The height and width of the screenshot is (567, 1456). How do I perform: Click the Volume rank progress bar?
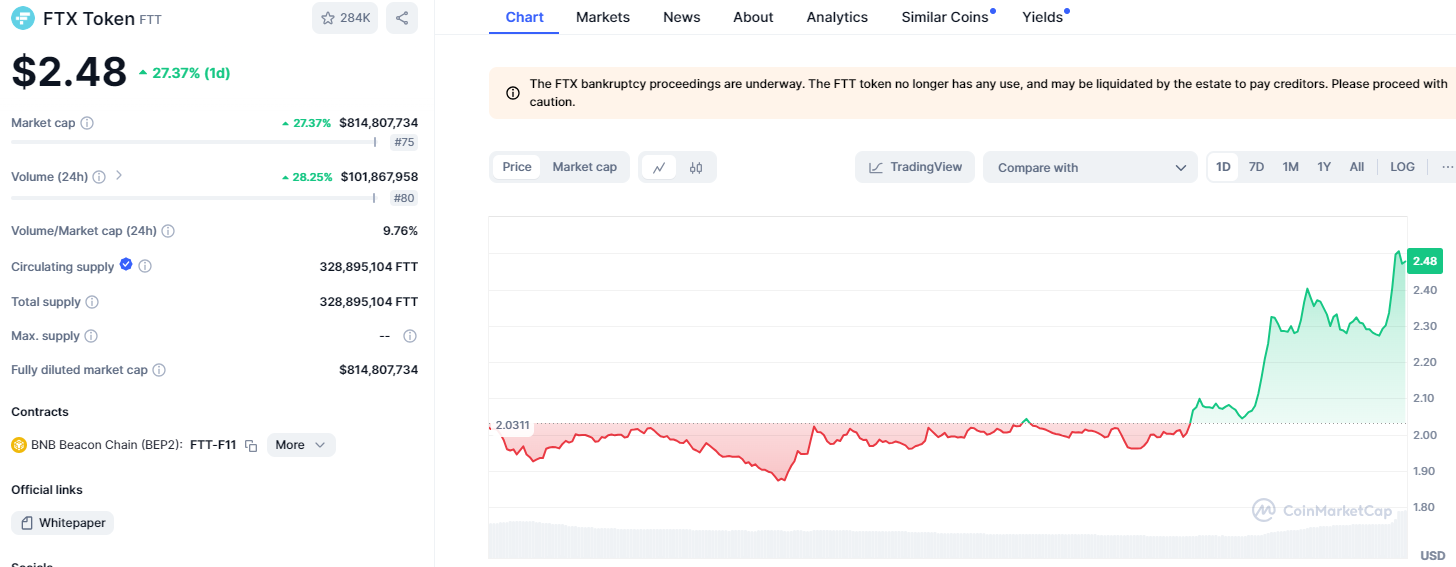(x=195, y=198)
